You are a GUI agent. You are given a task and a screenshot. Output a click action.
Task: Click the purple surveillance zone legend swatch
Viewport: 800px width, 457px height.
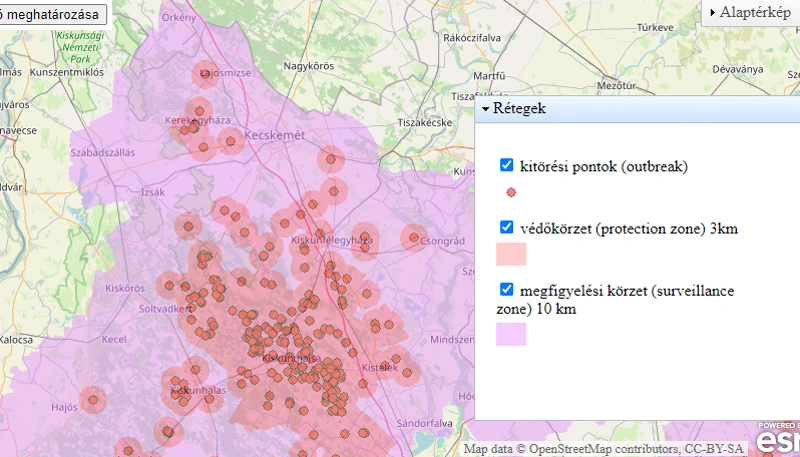tap(511, 334)
